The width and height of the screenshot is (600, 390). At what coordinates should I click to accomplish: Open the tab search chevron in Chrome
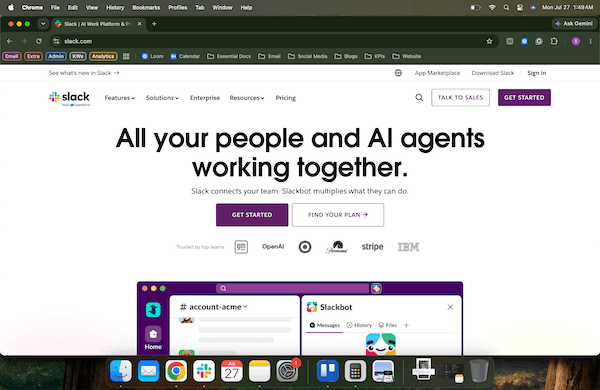click(43, 24)
